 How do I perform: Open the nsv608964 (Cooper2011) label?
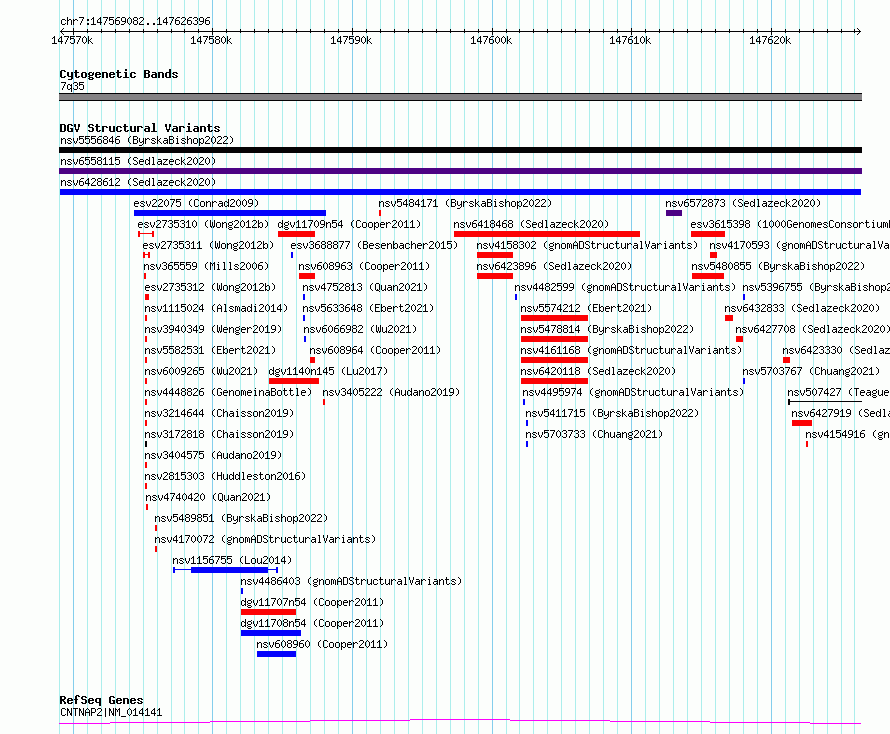tap(375, 350)
